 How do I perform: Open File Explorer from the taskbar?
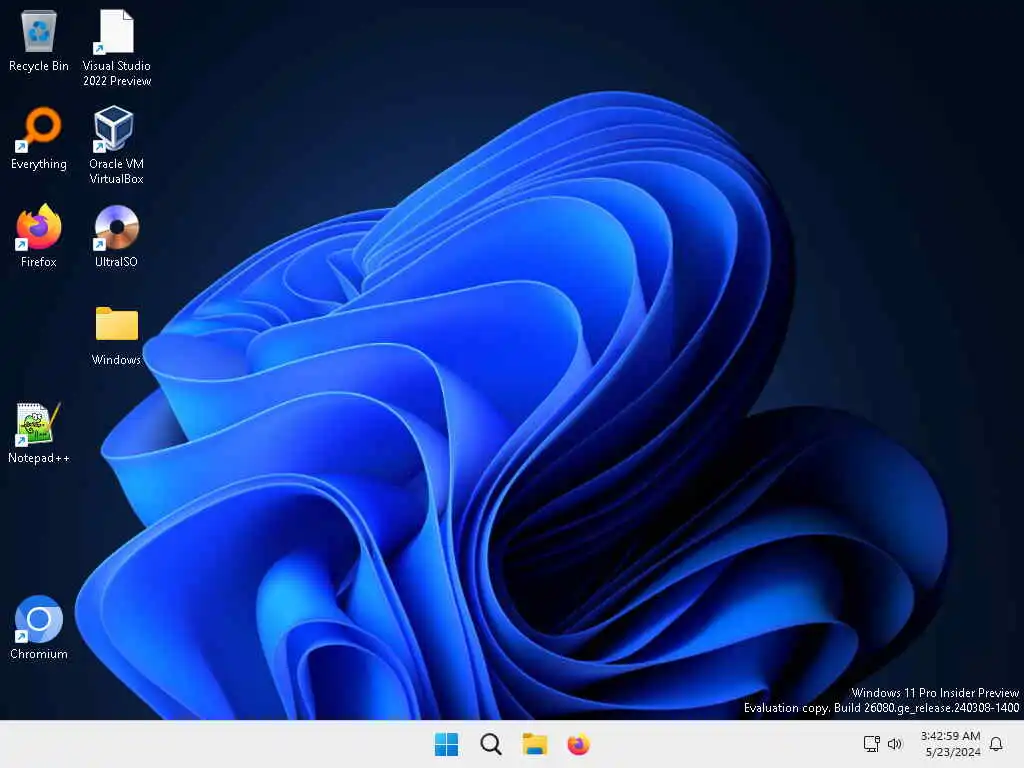(535, 744)
